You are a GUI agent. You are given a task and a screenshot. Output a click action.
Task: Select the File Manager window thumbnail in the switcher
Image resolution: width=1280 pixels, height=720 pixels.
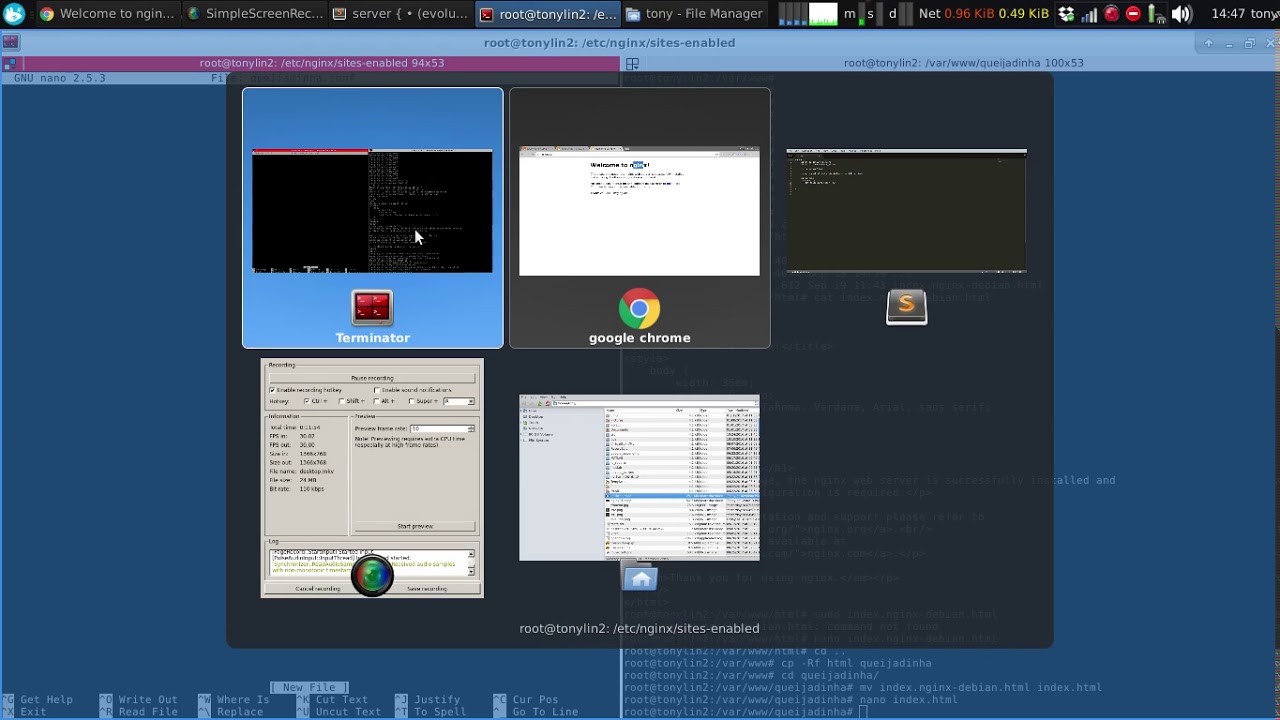tap(640, 478)
